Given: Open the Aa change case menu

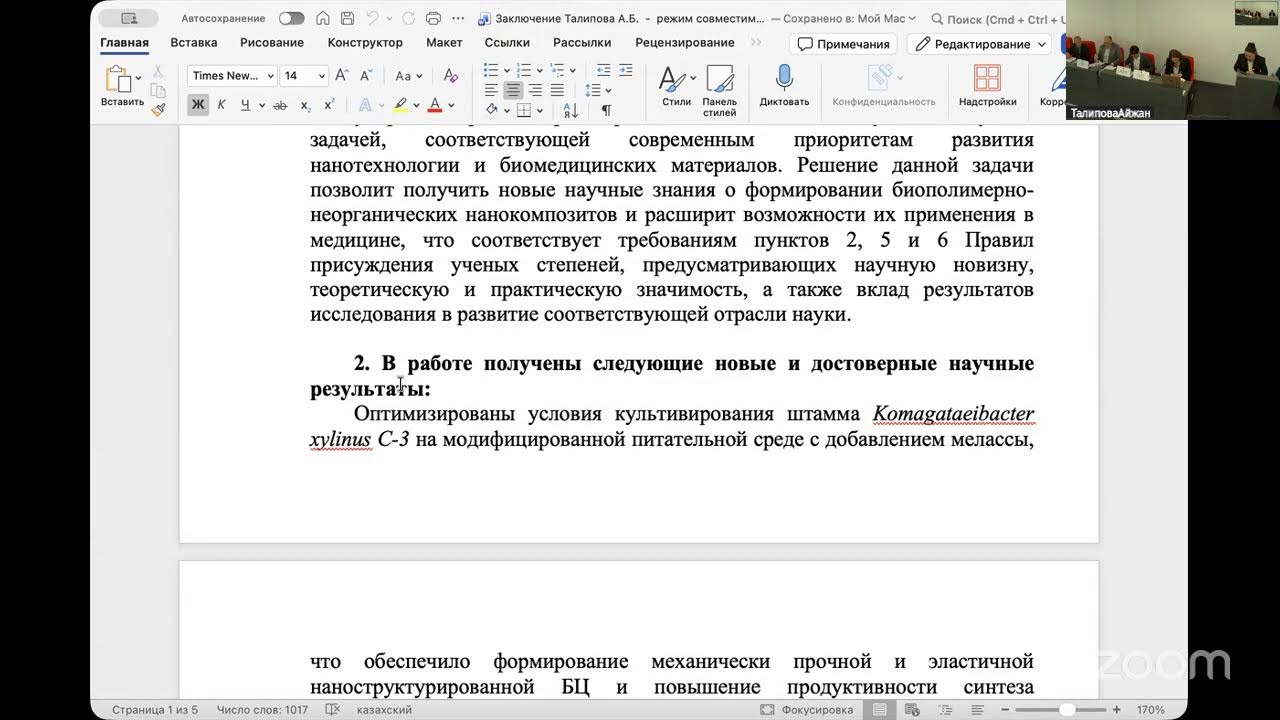Looking at the screenshot, I should (407, 76).
